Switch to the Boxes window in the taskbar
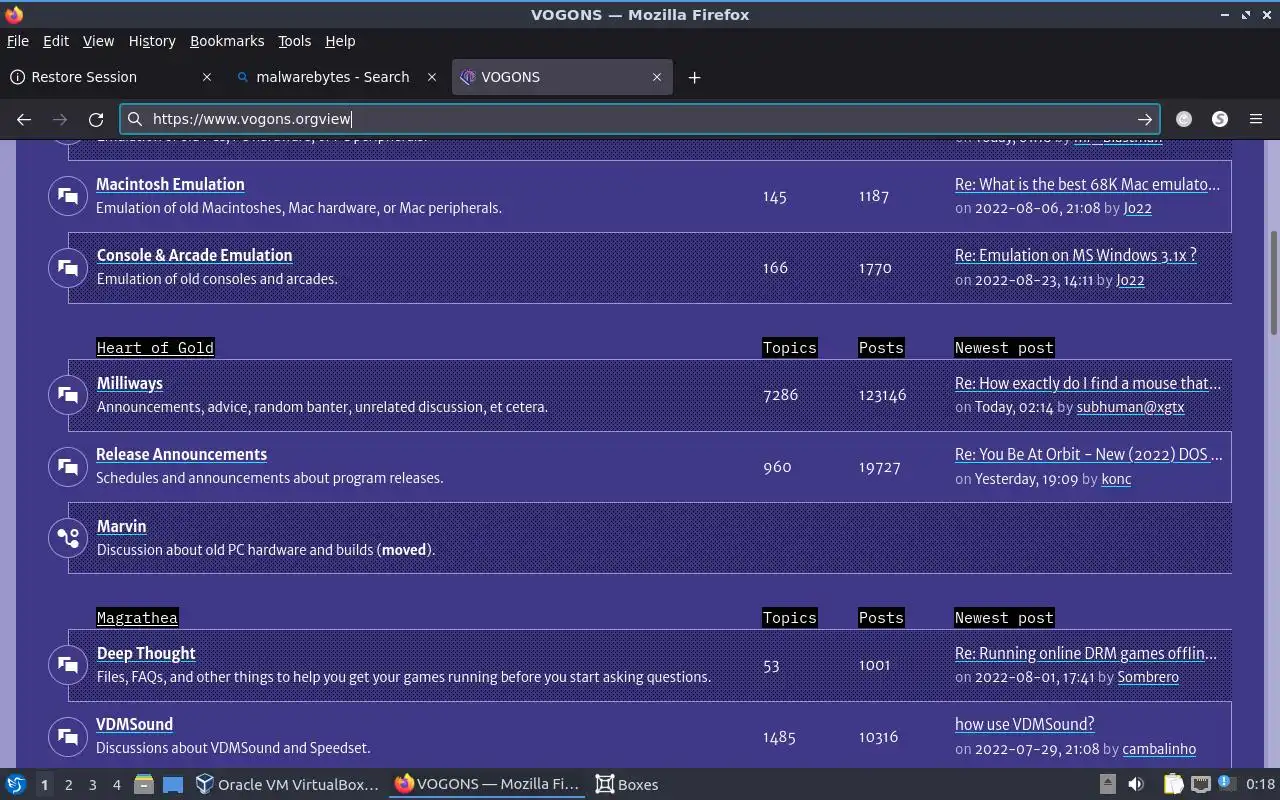 (x=627, y=784)
